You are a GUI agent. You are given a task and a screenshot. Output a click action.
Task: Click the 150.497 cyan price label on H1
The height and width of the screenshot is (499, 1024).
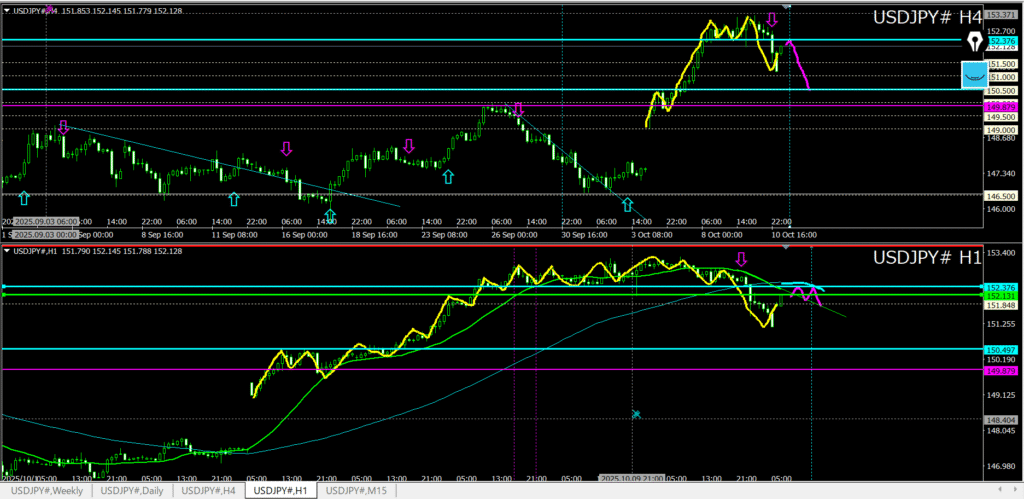tap(1001, 349)
